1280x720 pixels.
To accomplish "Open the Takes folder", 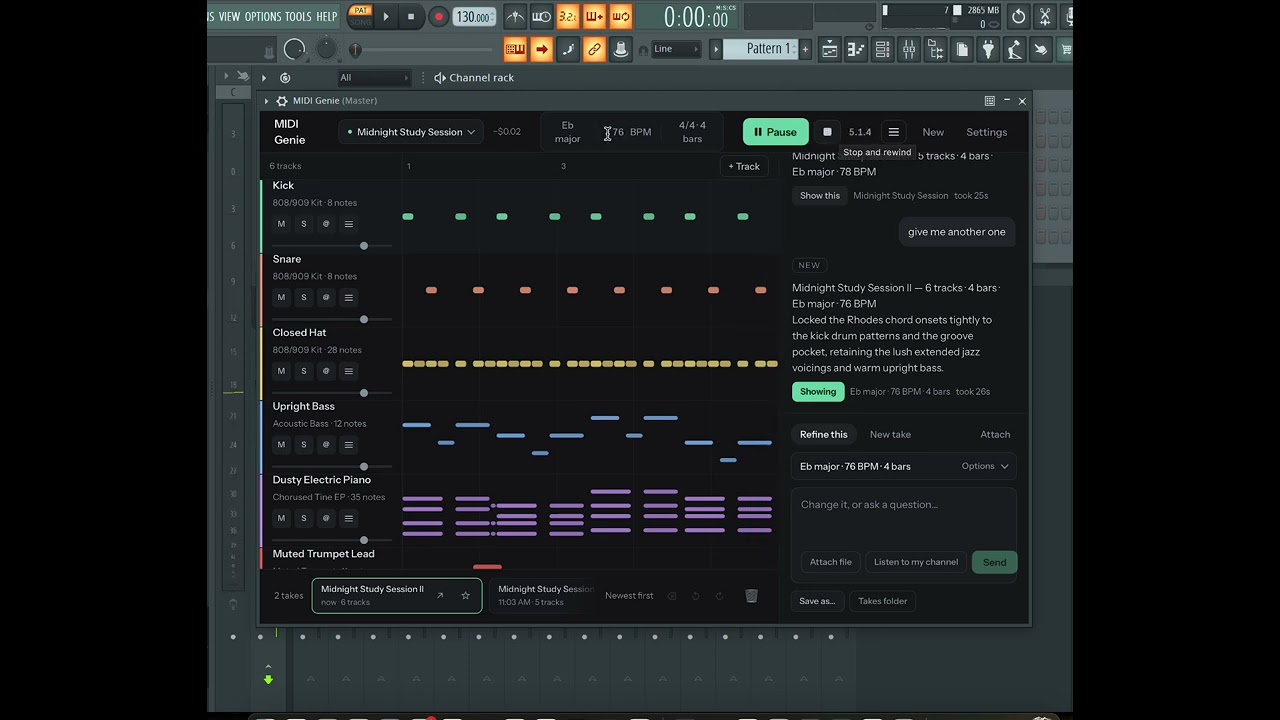I will tap(883, 601).
